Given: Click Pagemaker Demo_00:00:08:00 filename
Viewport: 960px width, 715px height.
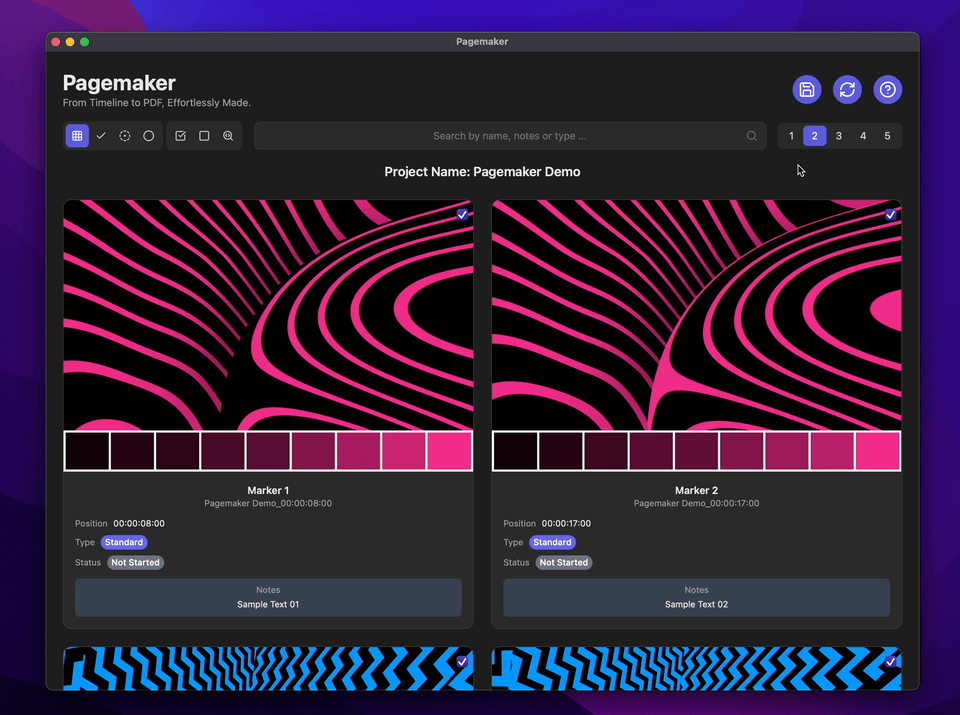Looking at the screenshot, I should pos(268,503).
